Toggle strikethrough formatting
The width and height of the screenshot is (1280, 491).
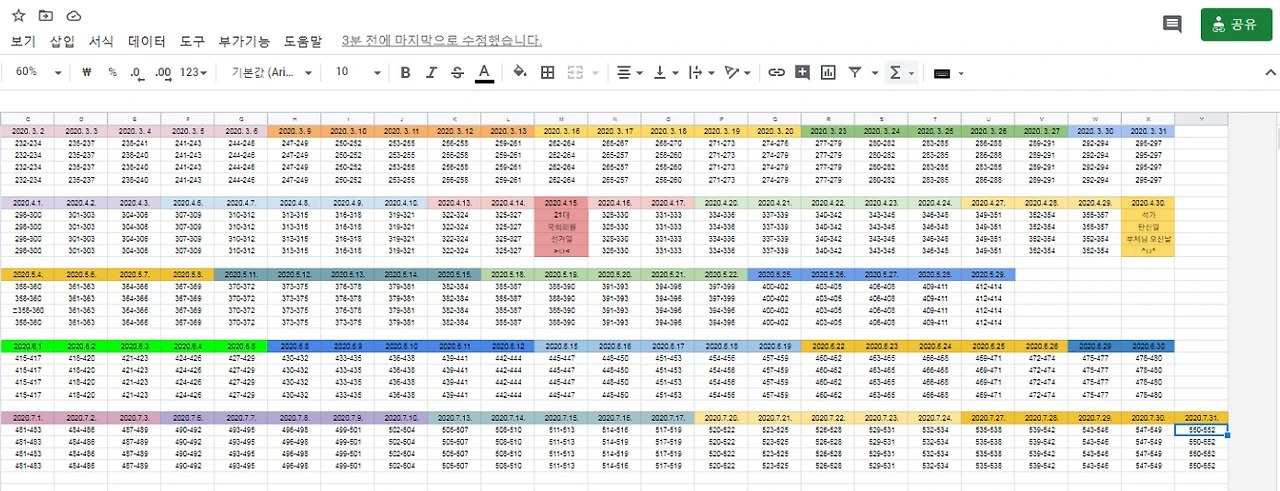pyautogui.click(x=457, y=72)
